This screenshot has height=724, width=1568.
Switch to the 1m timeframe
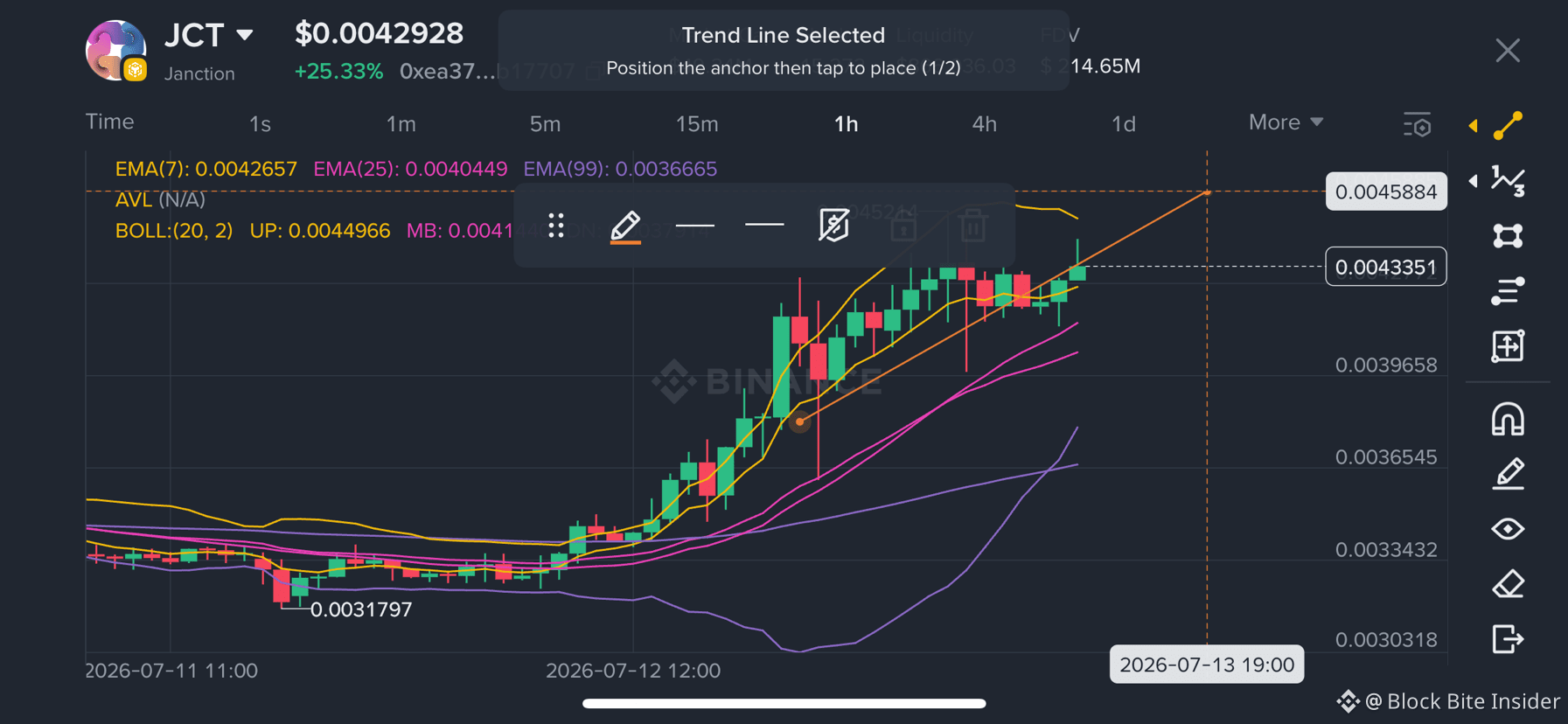(x=401, y=124)
